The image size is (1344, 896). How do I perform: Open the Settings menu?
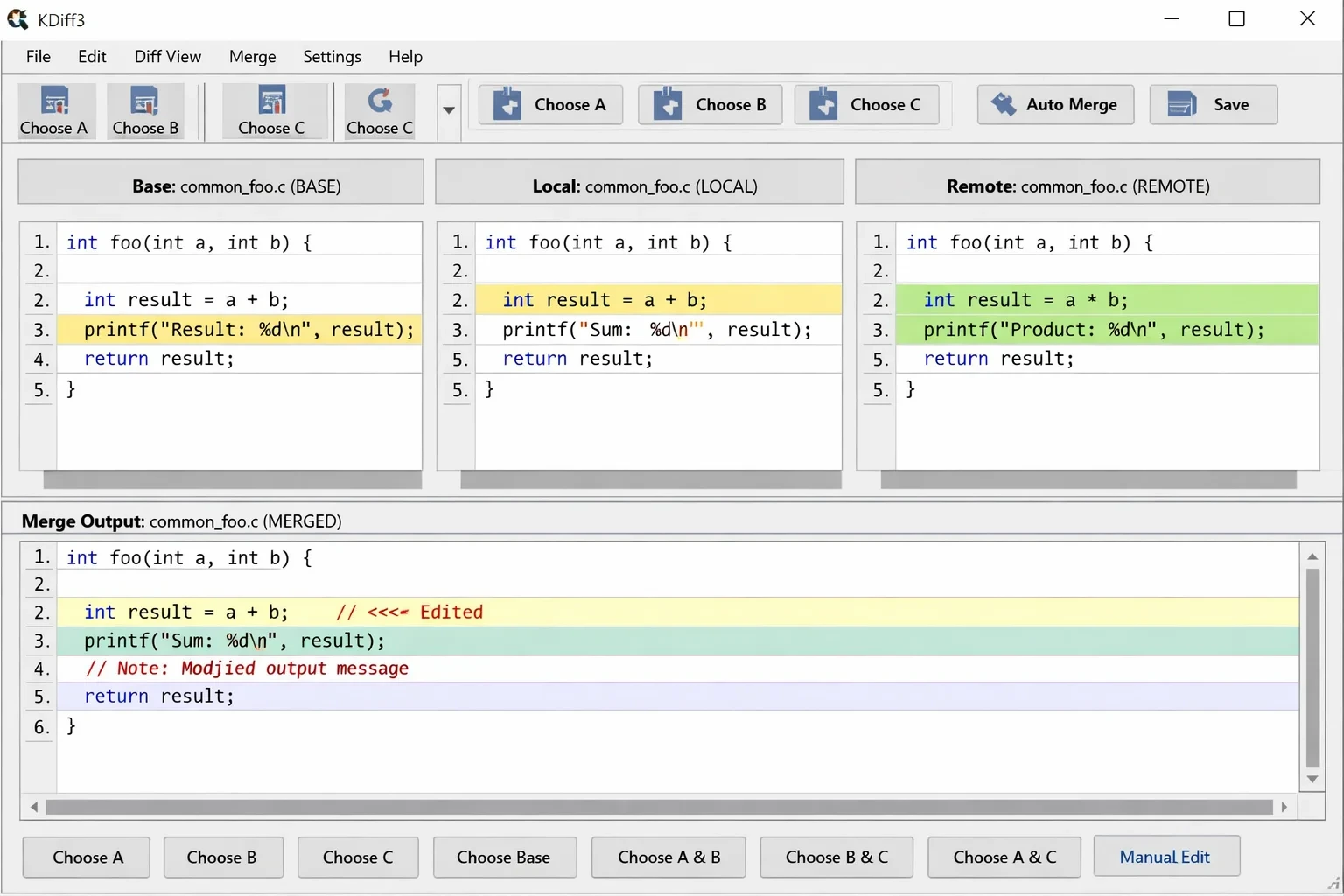coord(332,57)
